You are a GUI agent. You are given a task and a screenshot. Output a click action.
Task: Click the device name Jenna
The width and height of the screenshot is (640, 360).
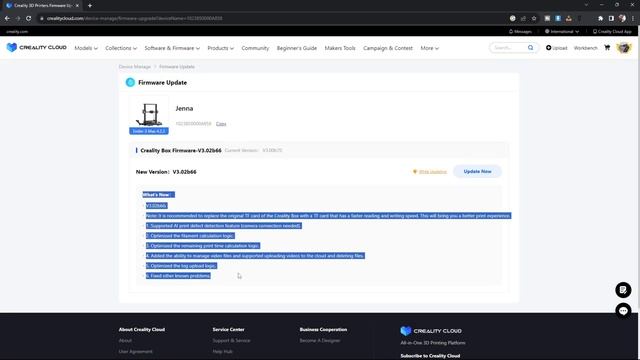point(184,109)
